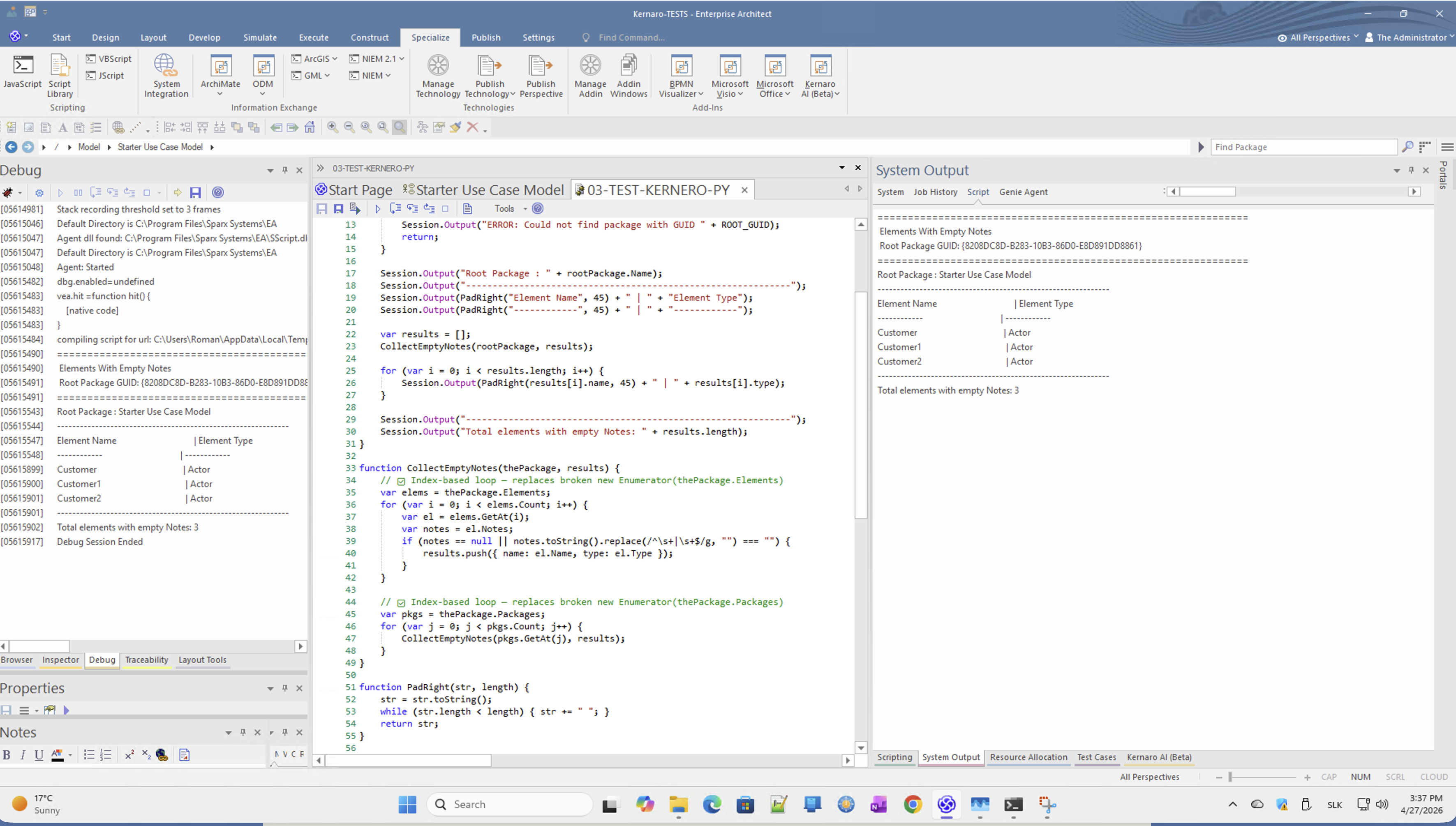Stop the script in the editor toolbar
1456x826 pixels.
pos(446,209)
